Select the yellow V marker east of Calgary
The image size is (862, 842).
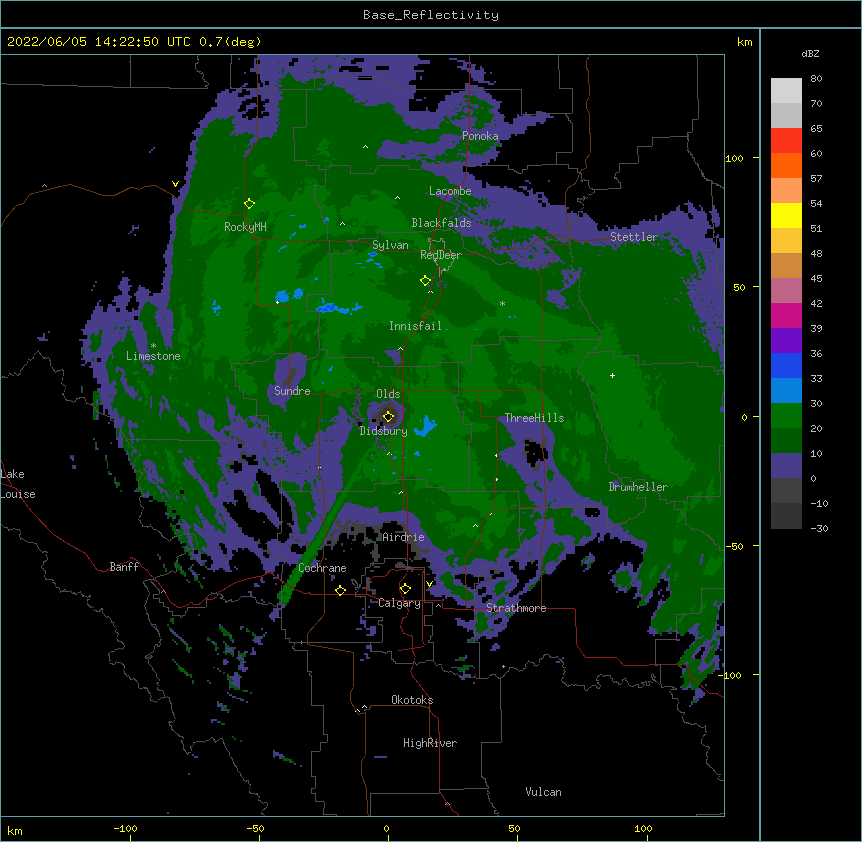click(x=429, y=584)
